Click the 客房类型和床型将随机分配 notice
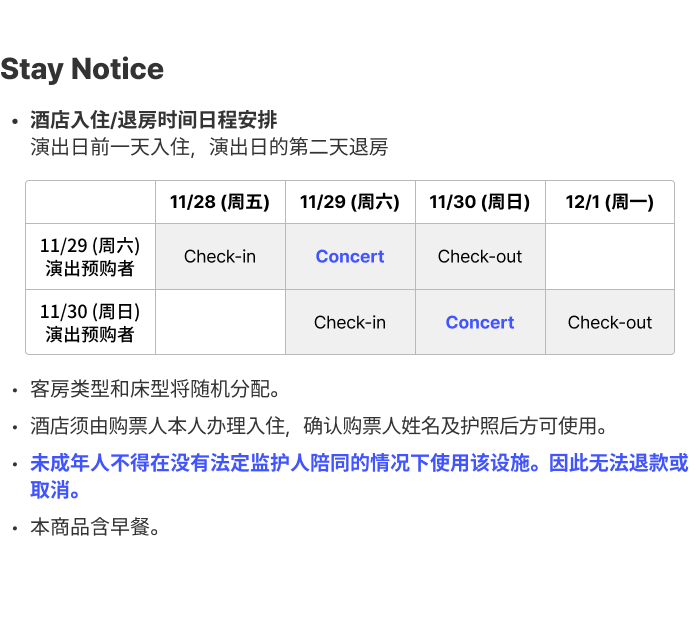Screen dimensions: 700x640 point(155,389)
